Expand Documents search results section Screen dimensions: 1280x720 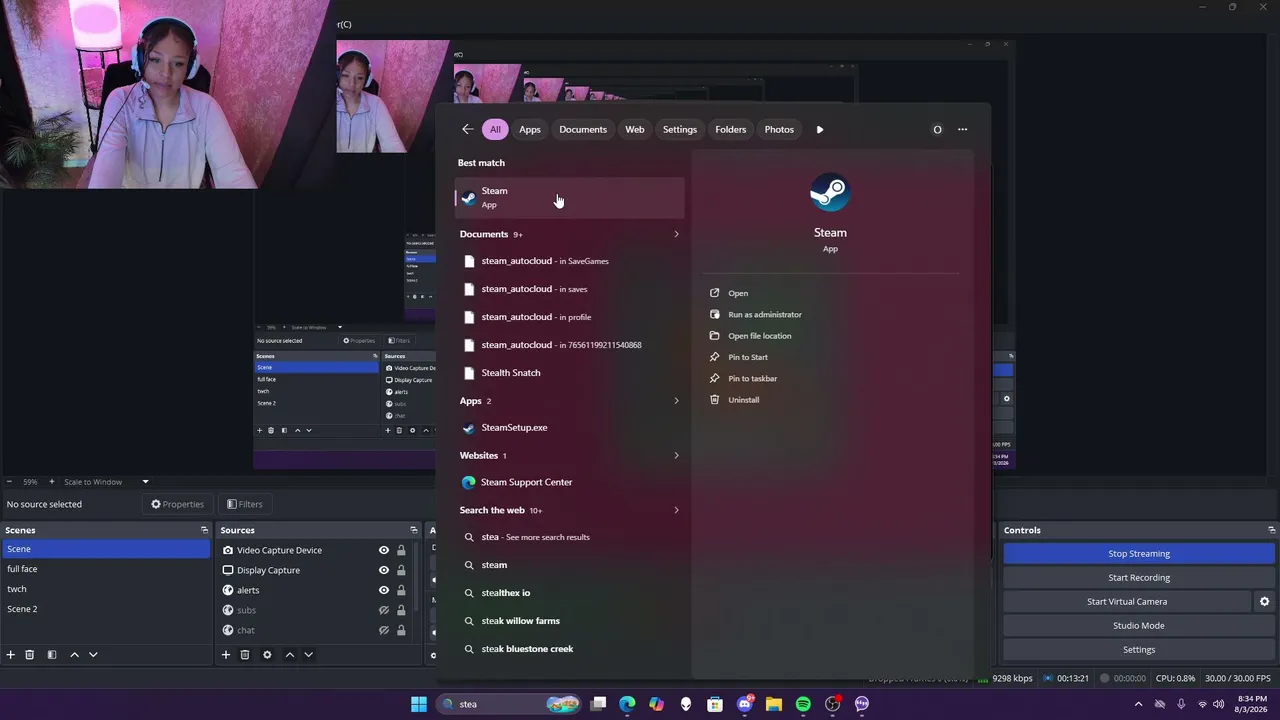pos(676,234)
